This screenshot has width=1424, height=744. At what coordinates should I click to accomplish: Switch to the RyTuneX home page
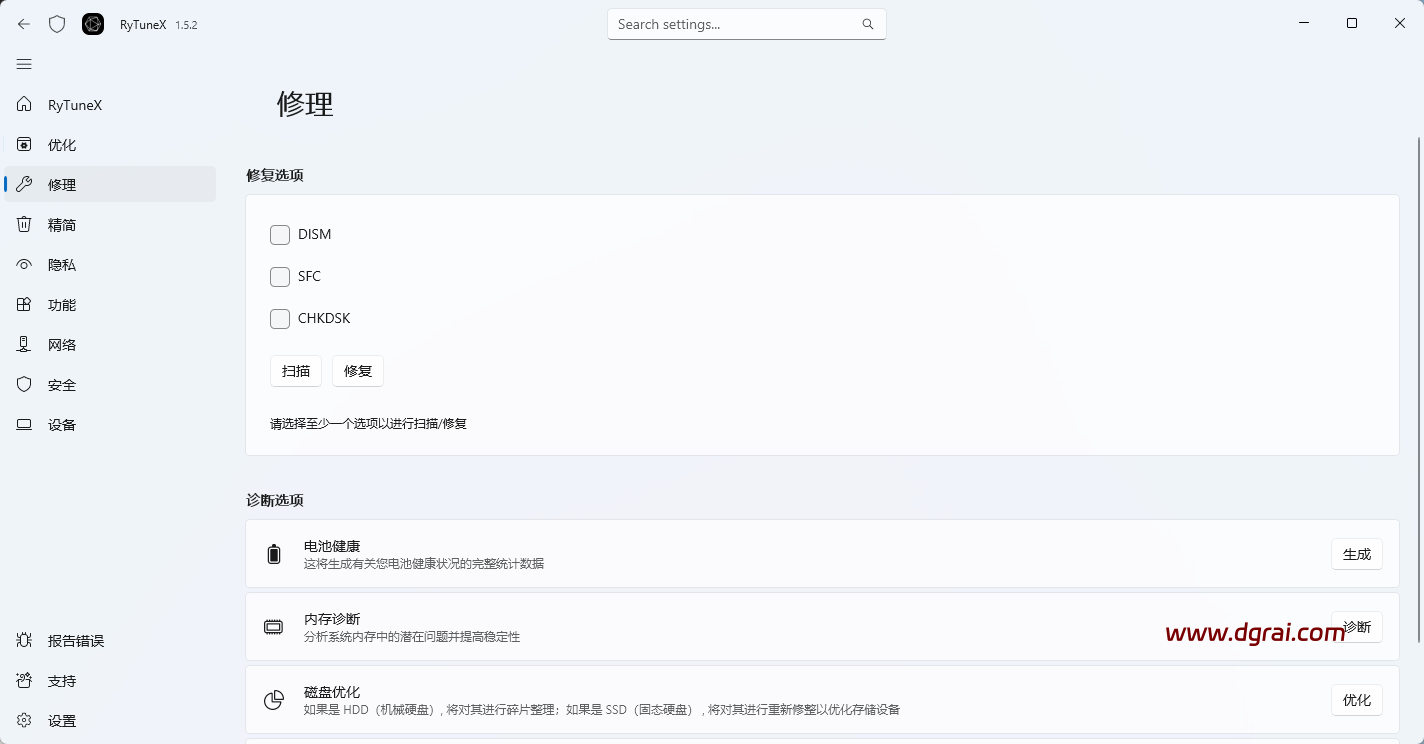24,104
